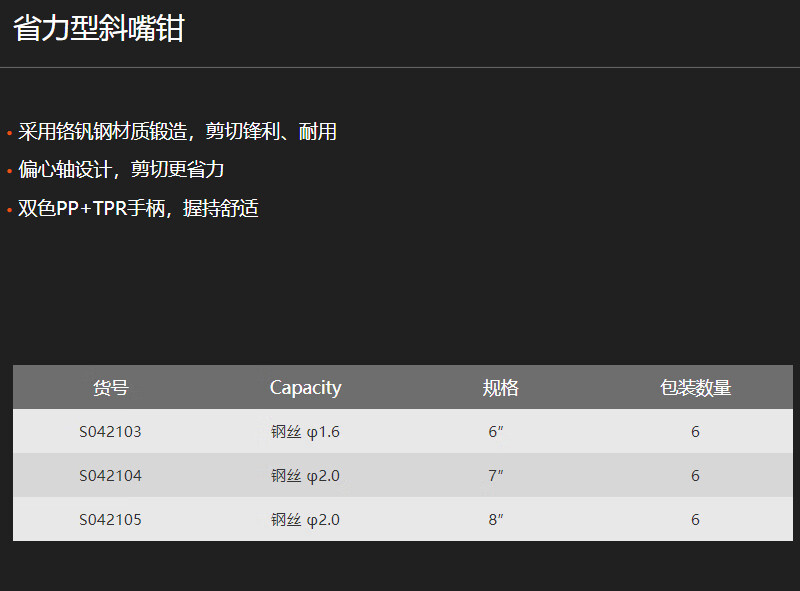Click product number S042105

click(x=110, y=520)
